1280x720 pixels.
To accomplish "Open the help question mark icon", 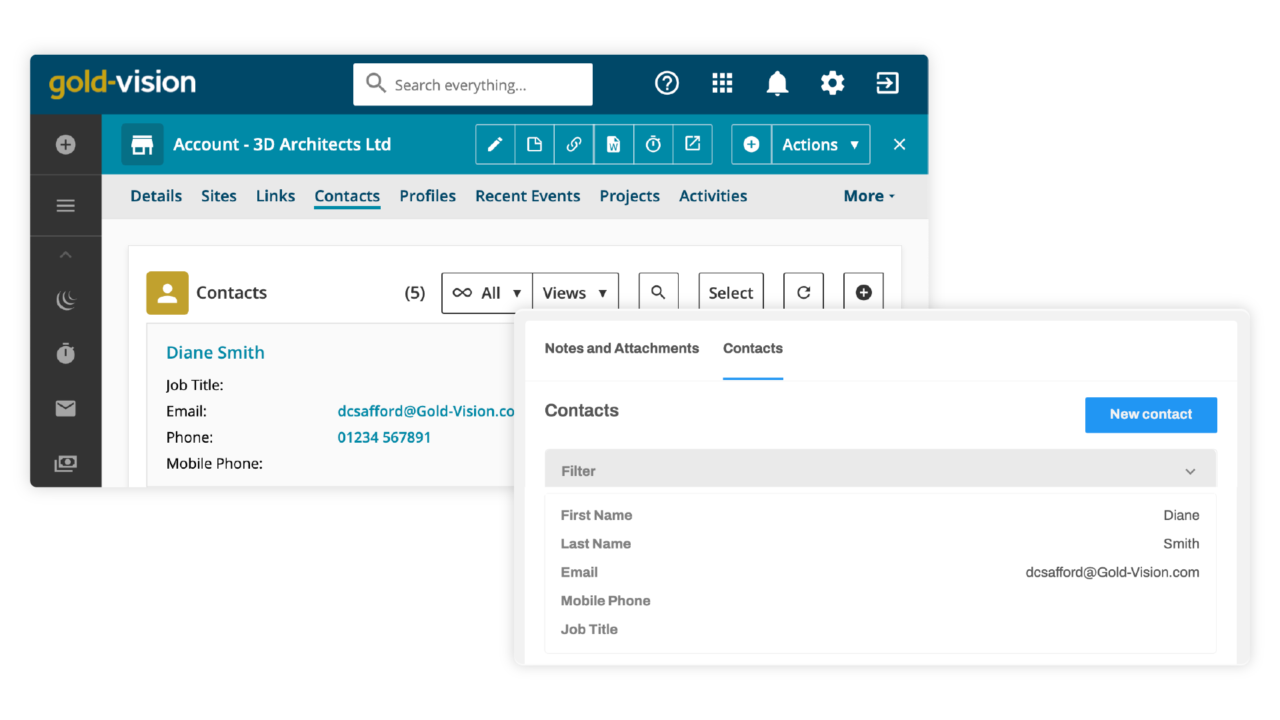I will (x=667, y=84).
